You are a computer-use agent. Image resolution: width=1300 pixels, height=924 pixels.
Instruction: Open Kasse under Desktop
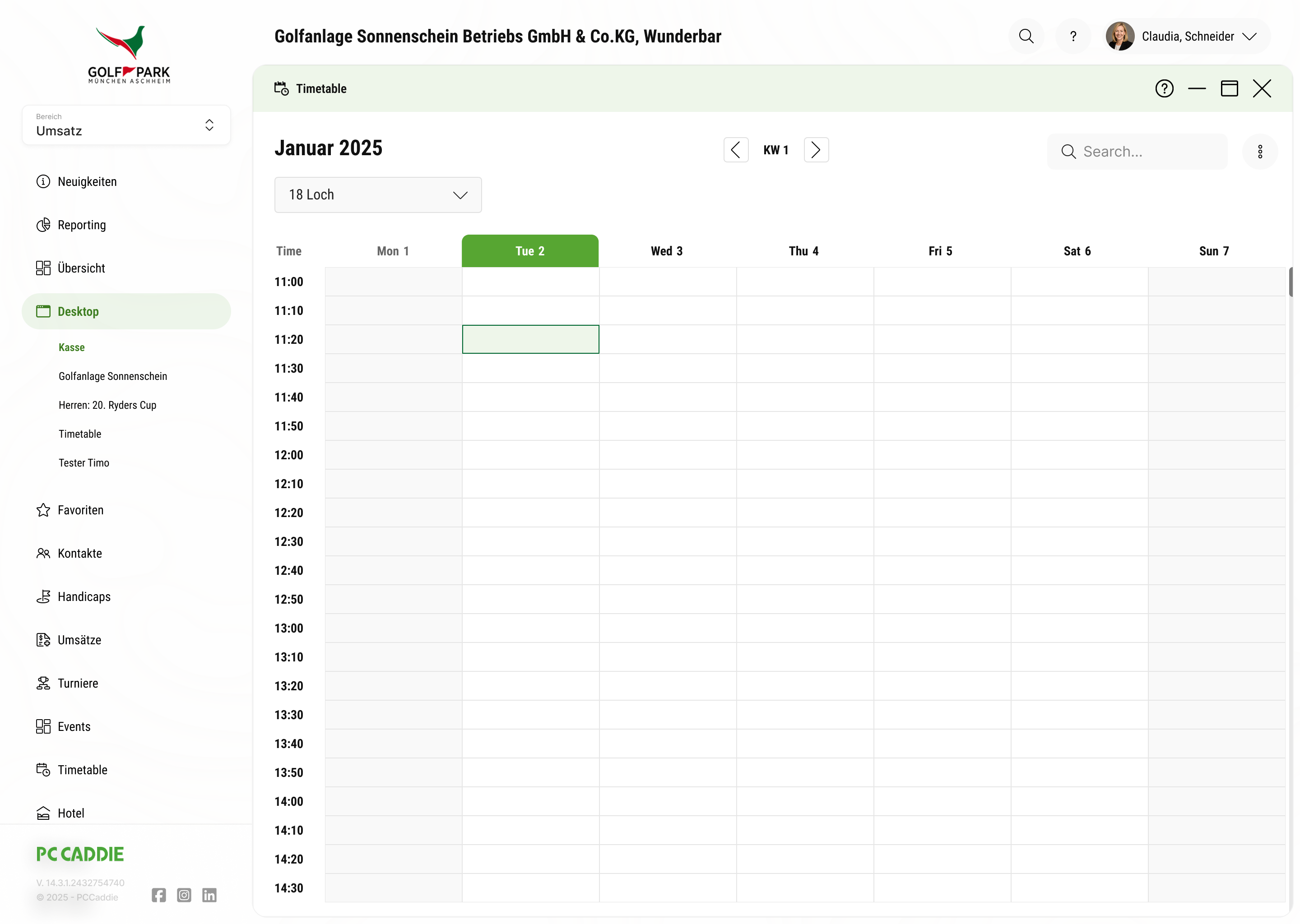tap(72, 348)
